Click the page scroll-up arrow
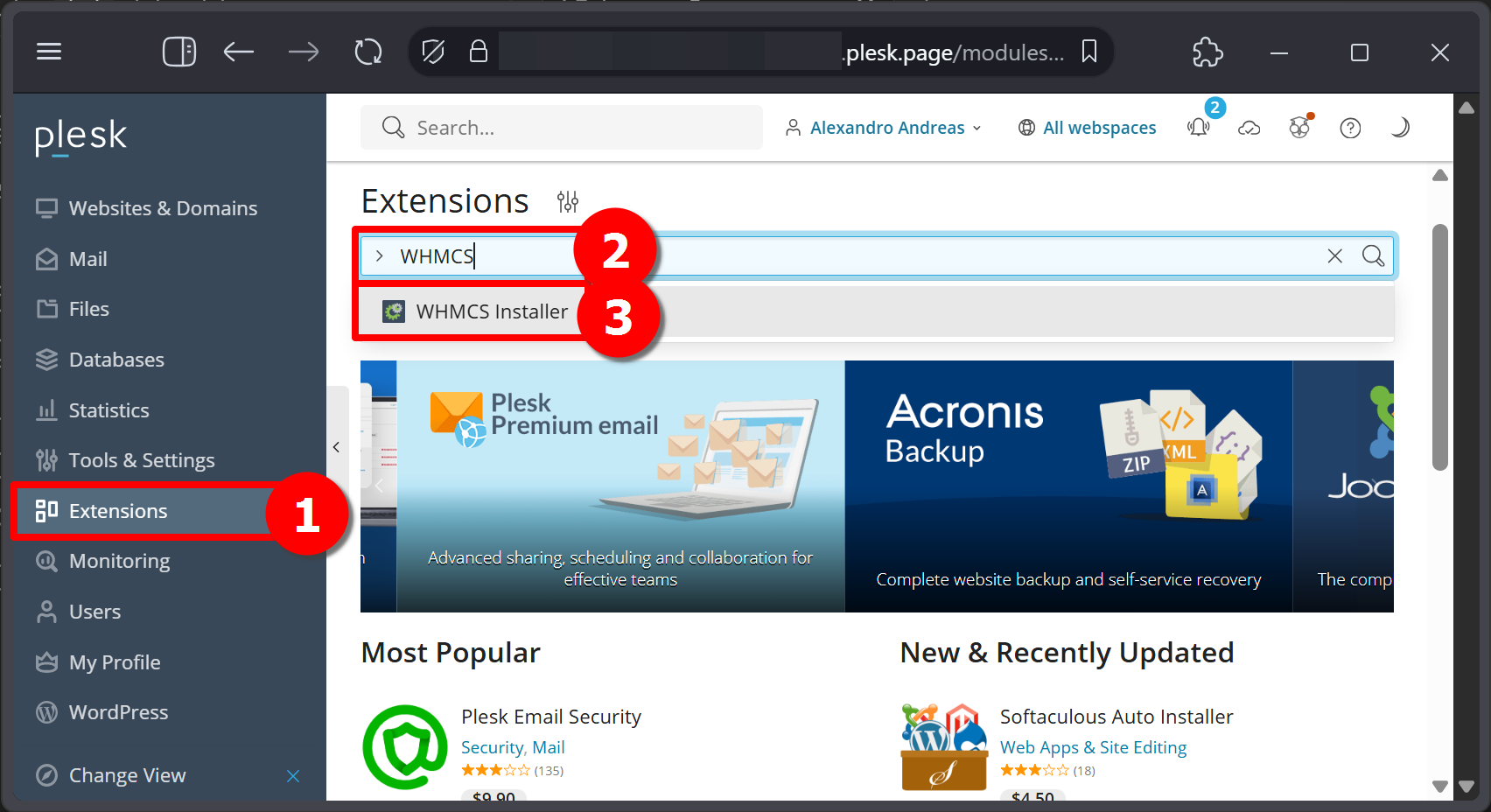The image size is (1491, 812). point(1440,175)
